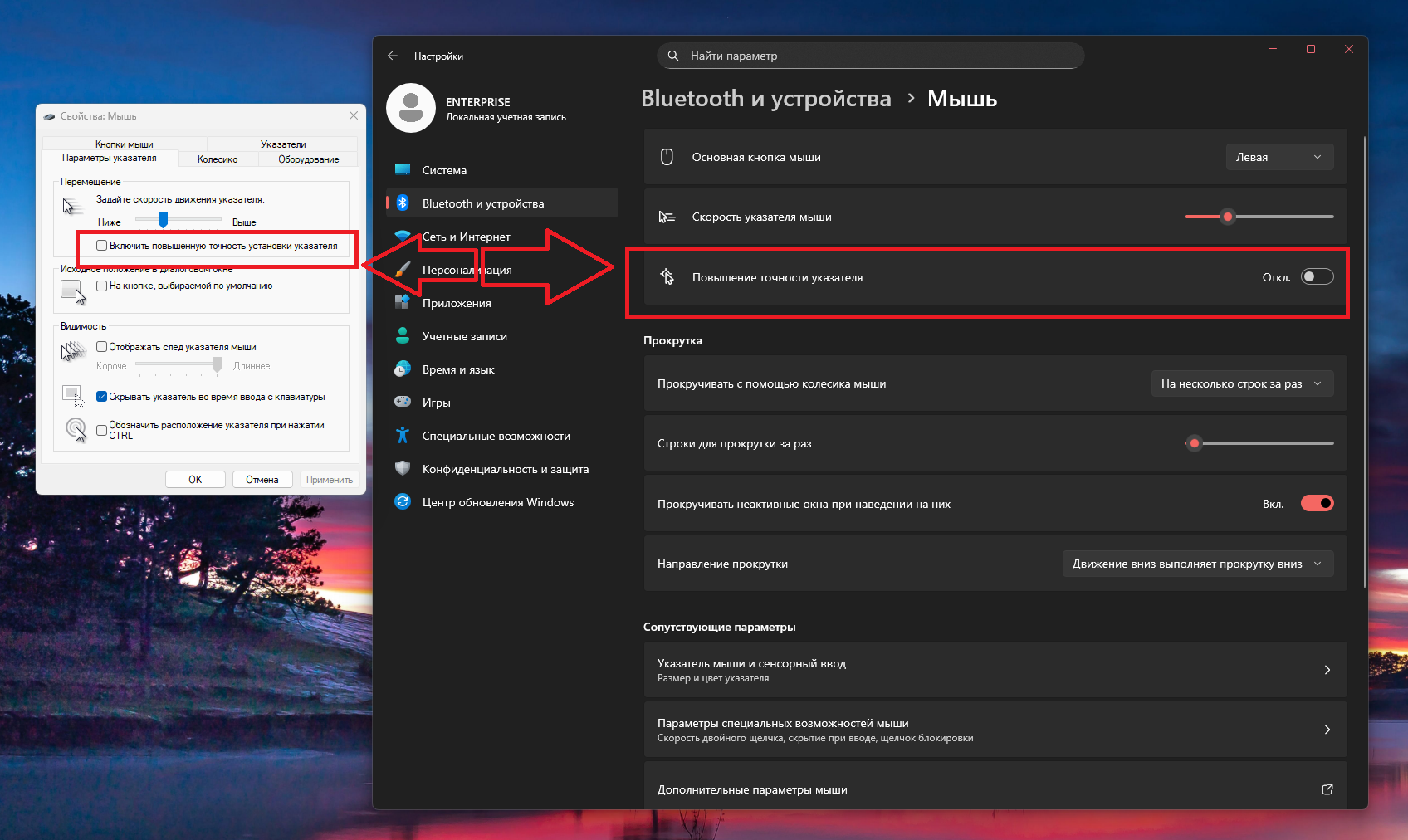
Task: Click the pointer trails icon in Видимость
Action: pyautogui.click(x=73, y=352)
